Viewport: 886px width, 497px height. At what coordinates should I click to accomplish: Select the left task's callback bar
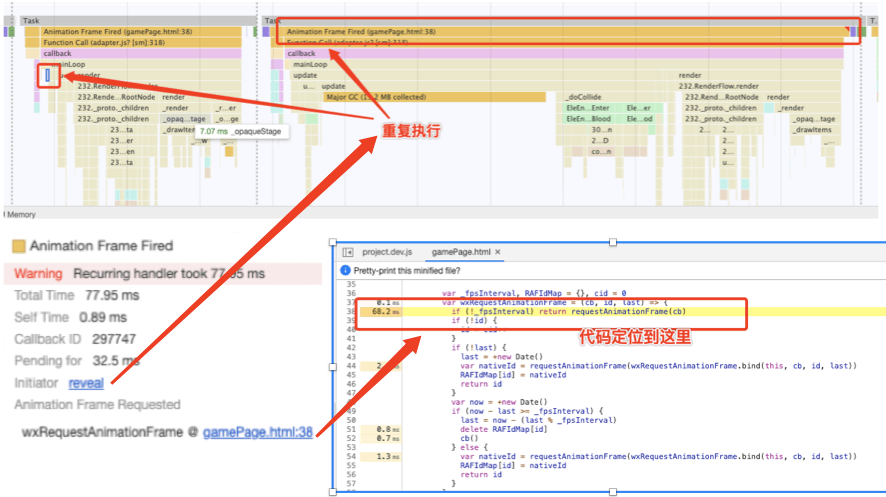coord(141,54)
